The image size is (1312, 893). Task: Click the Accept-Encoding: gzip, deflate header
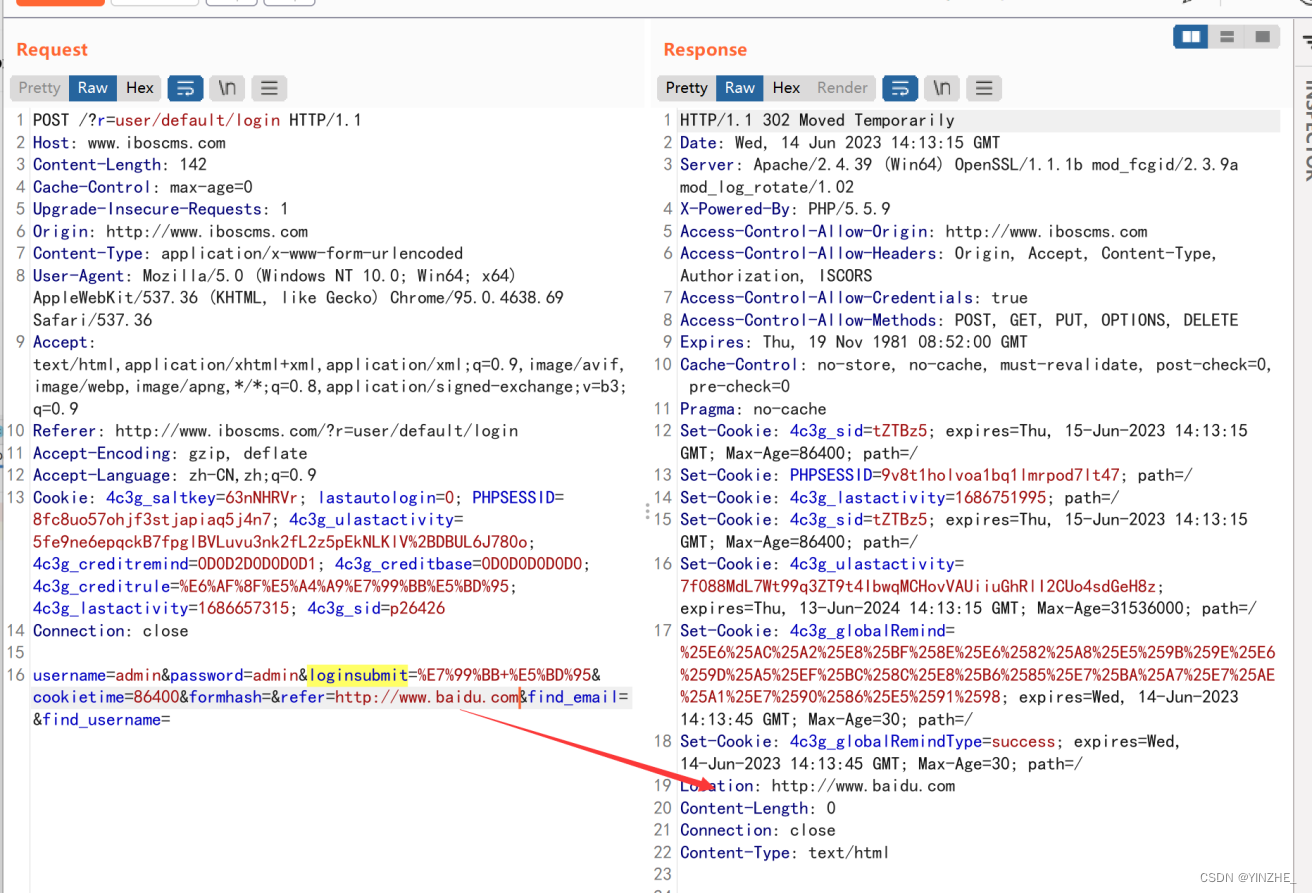170,453
